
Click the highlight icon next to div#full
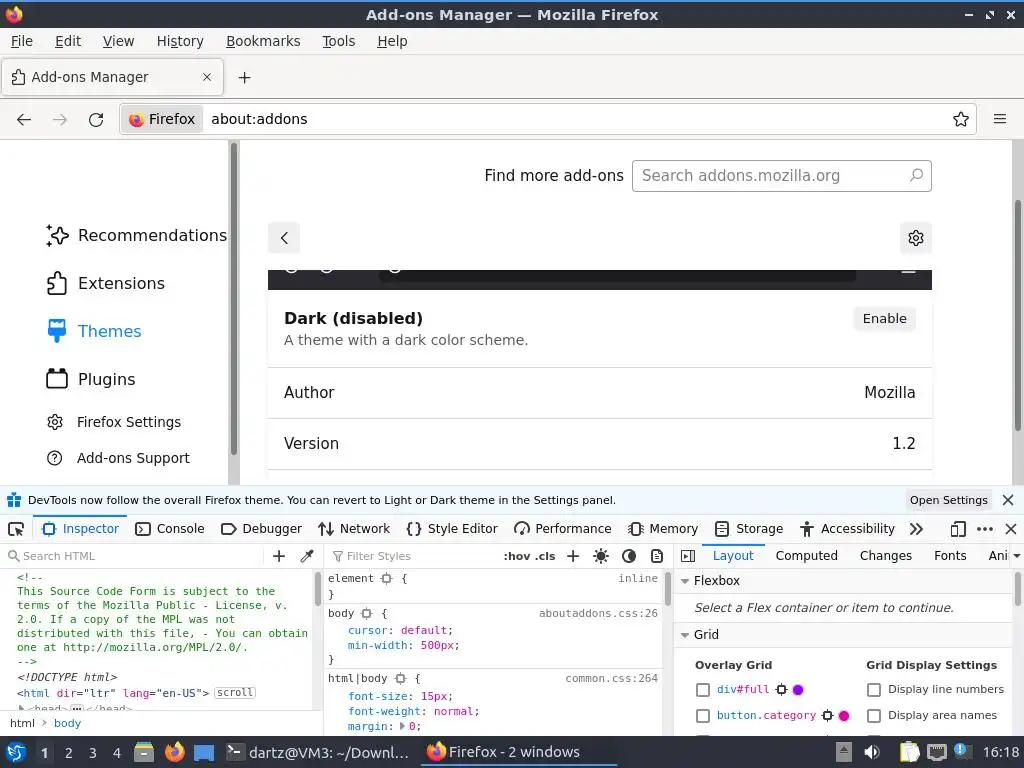point(781,689)
